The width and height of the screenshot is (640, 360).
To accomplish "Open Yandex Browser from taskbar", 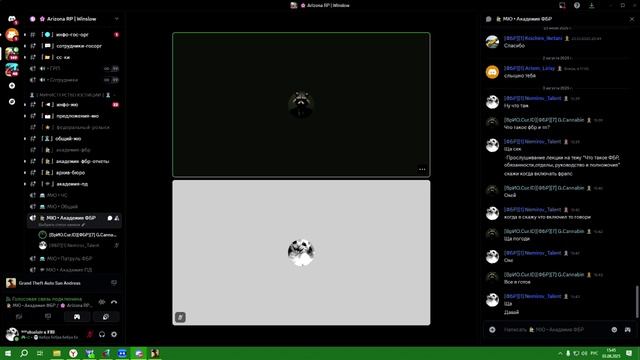I will [x=73, y=353].
